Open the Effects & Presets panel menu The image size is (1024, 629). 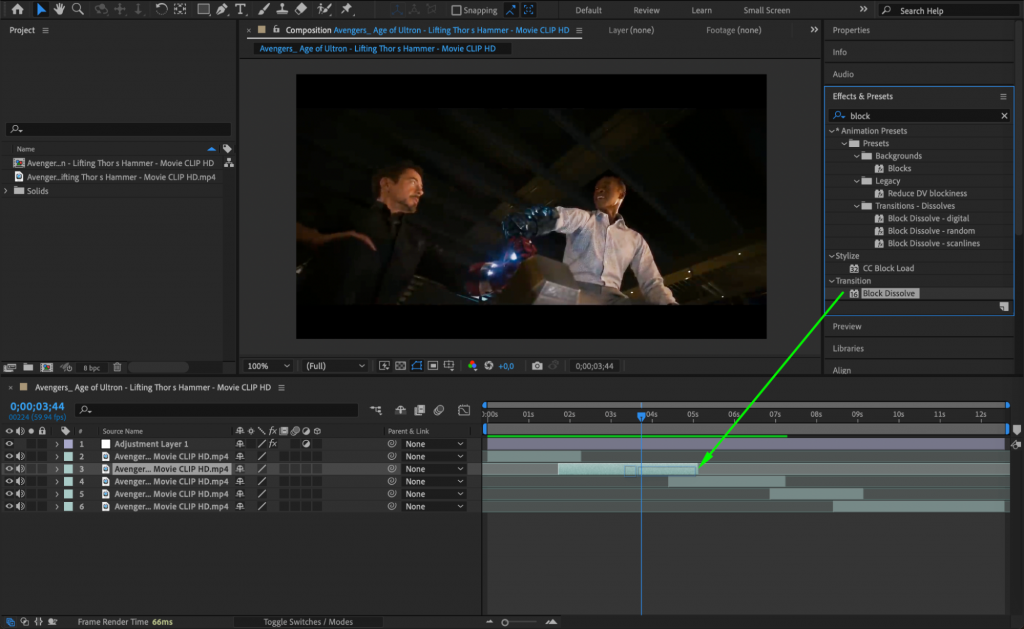[1001, 96]
